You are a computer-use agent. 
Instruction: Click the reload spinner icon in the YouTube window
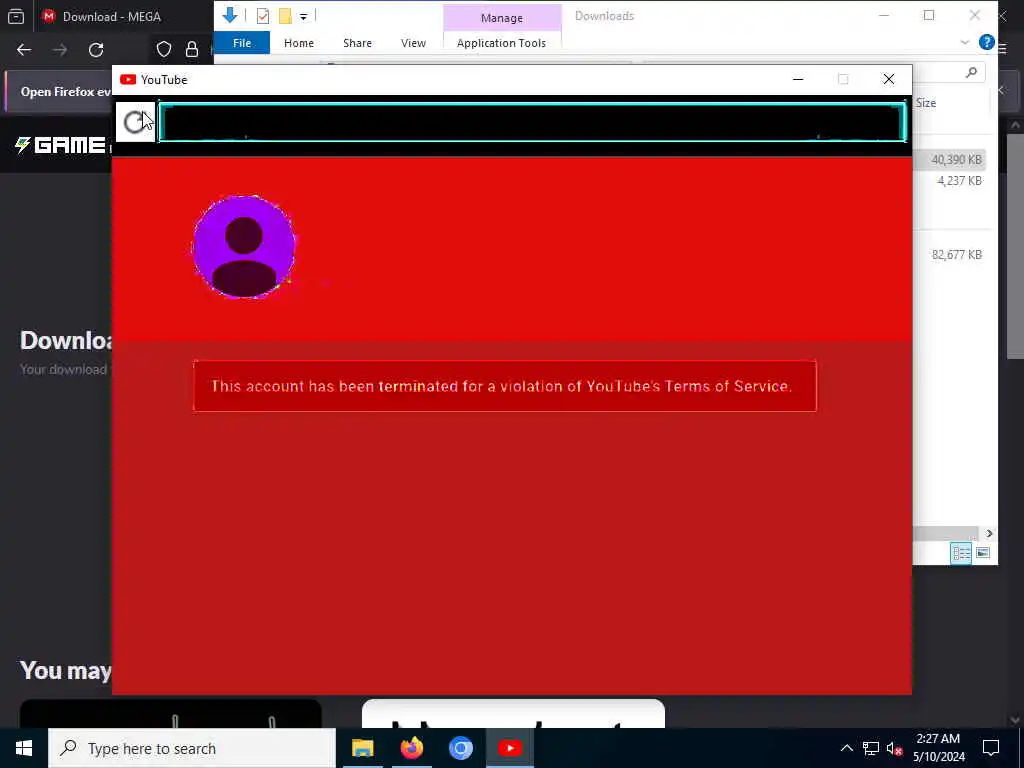(x=135, y=122)
